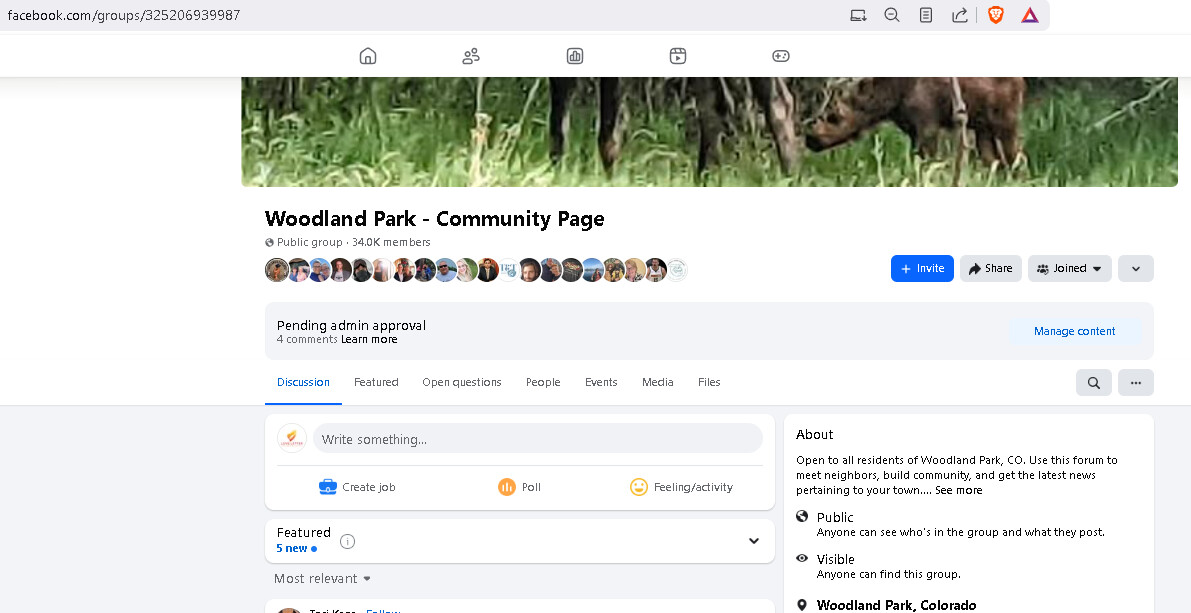Open the browser zoom magnifier icon
This screenshot has height=613, width=1191.
click(892, 15)
